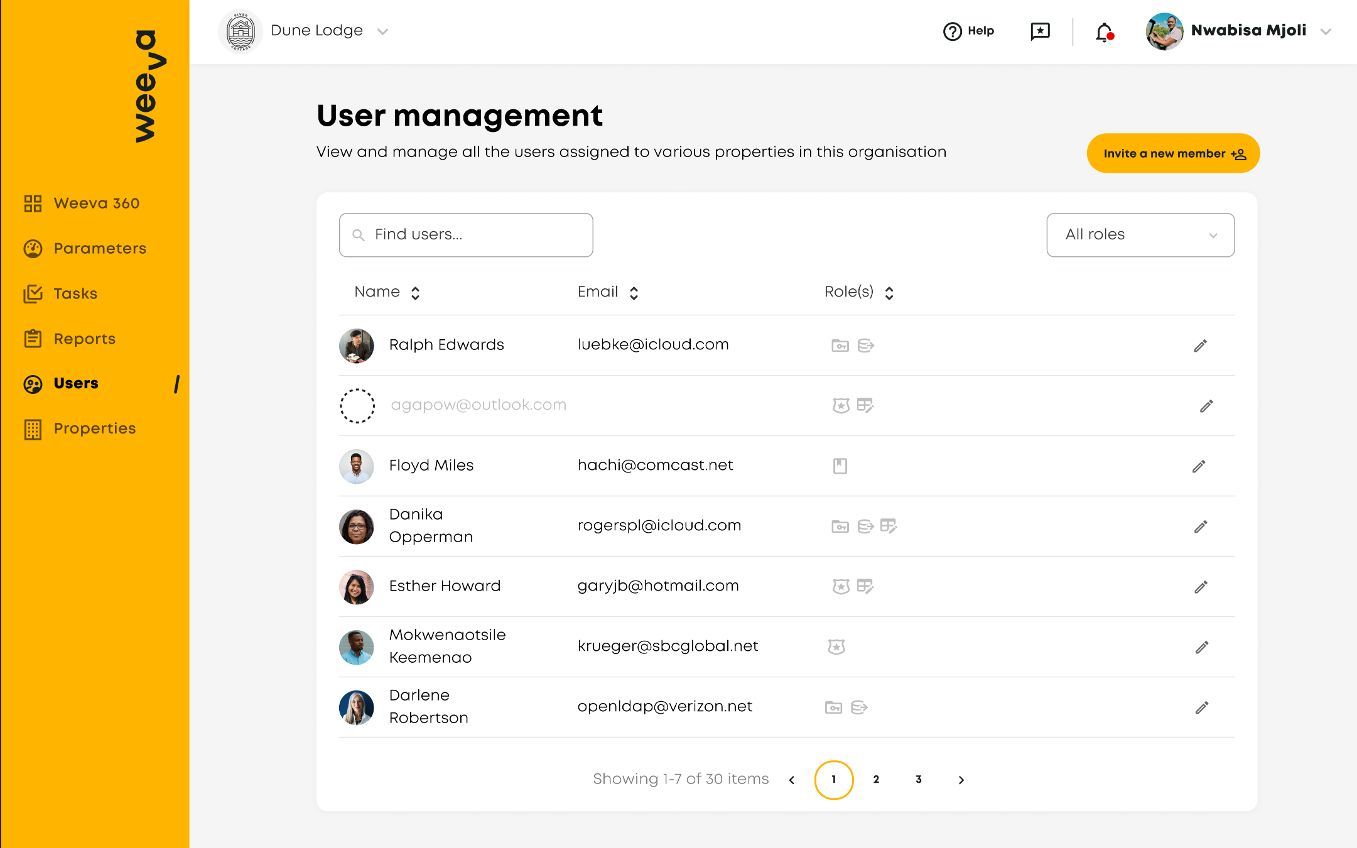Screen dimensions: 1357x848
Task: Edit the Floyd Miles user row
Action: point(1199,466)
